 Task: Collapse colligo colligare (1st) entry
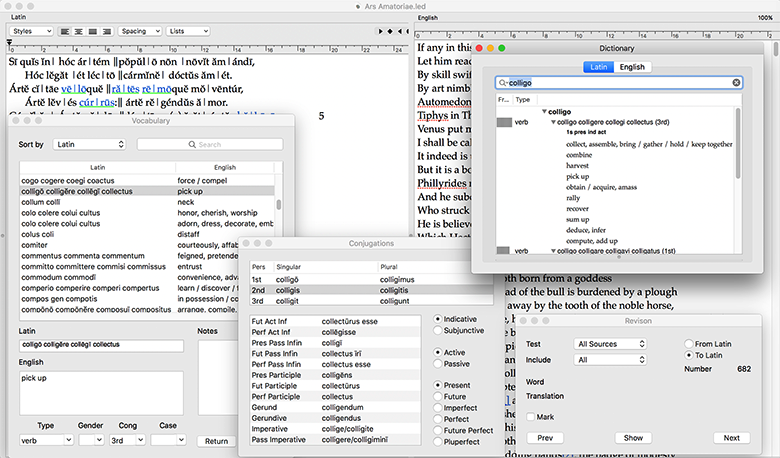tap(553, 251)
